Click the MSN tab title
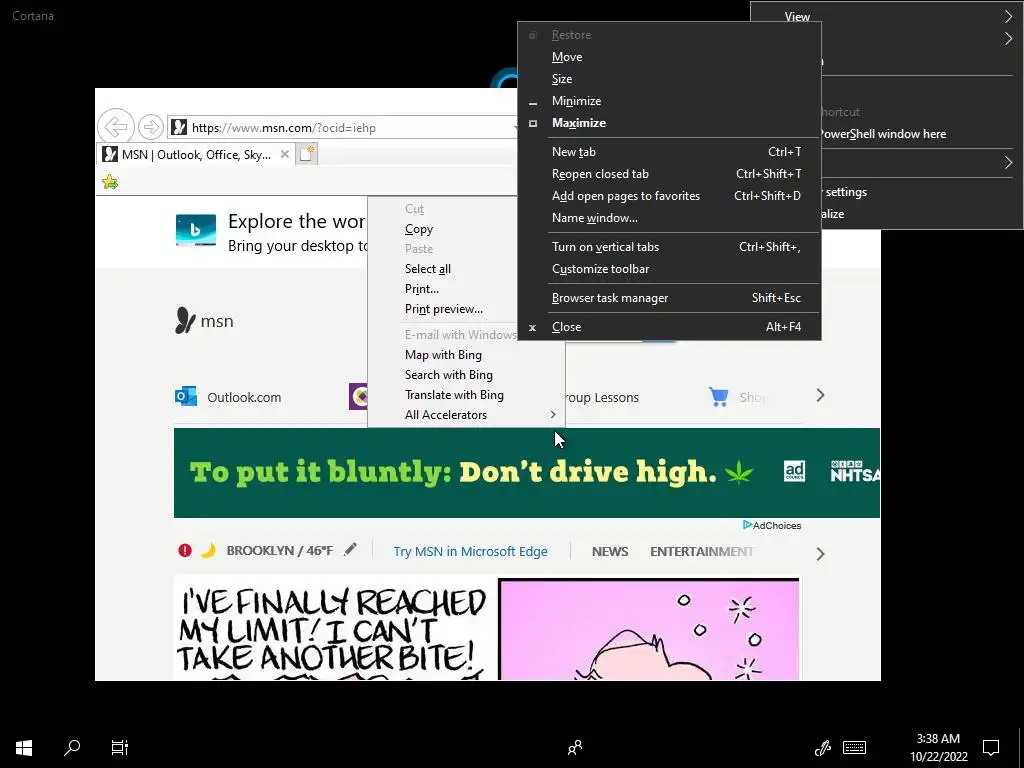 (196, 155)
